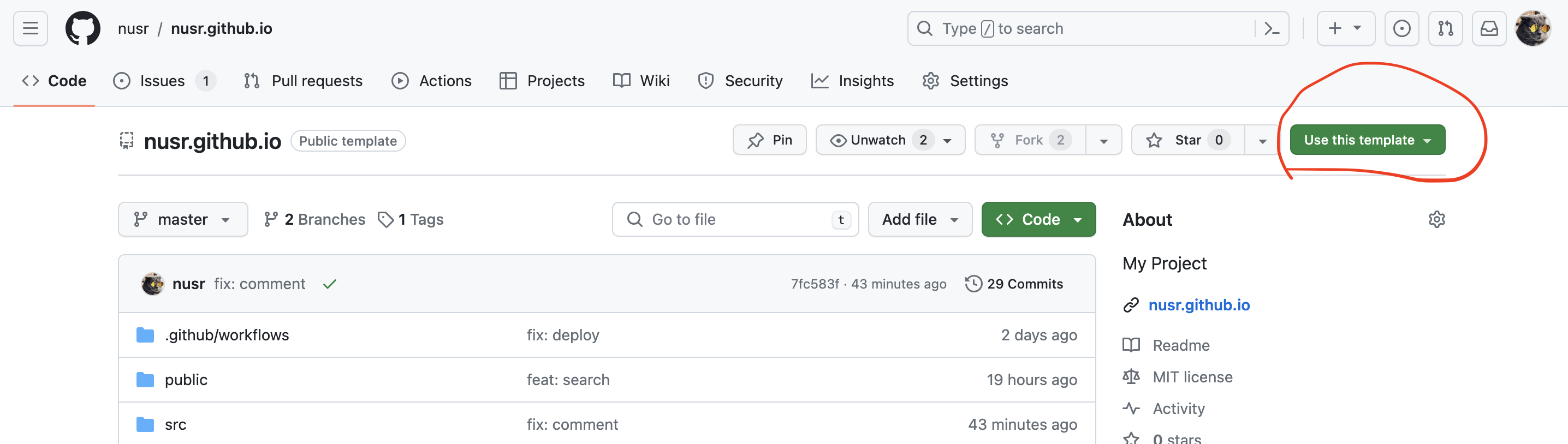View the 29 Commits history
1568x444 pixels.
[x=1014, y=284]
